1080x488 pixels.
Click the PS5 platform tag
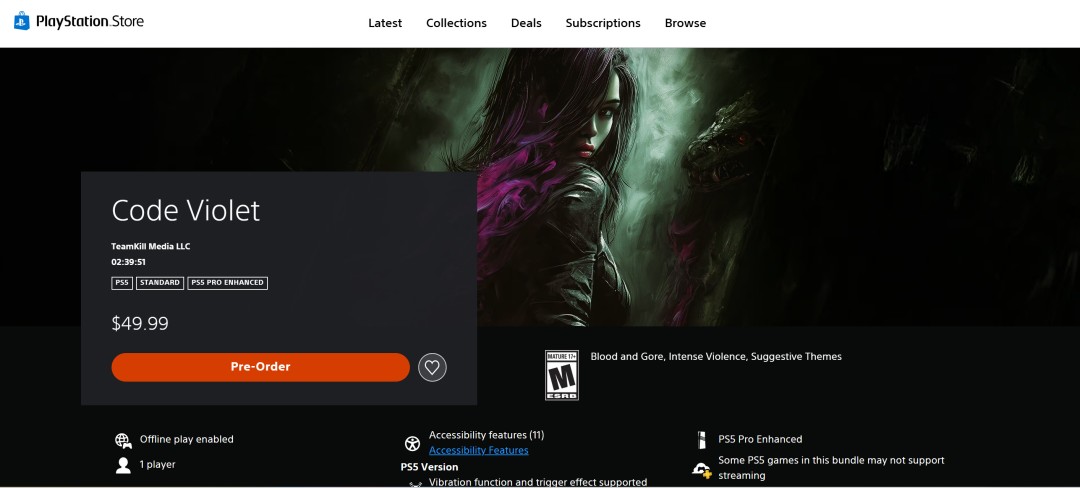pyautogui.click(x=122, y=283)
